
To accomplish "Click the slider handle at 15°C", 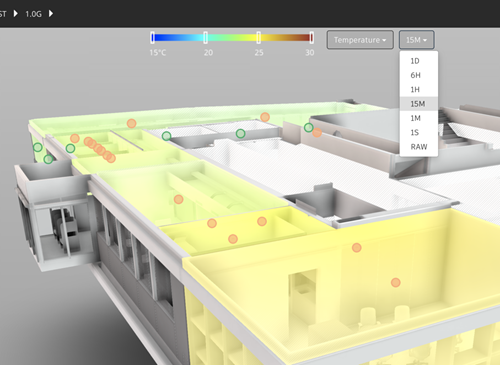I will click(x=153, y=38).
